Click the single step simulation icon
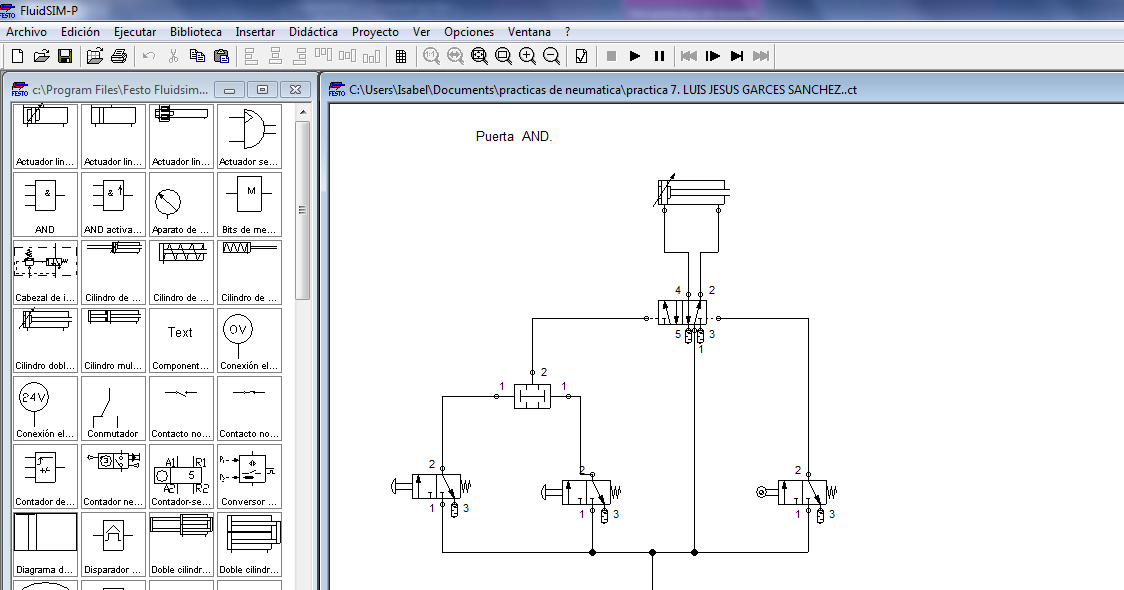1124x590 pixels. tap(713, 56)
